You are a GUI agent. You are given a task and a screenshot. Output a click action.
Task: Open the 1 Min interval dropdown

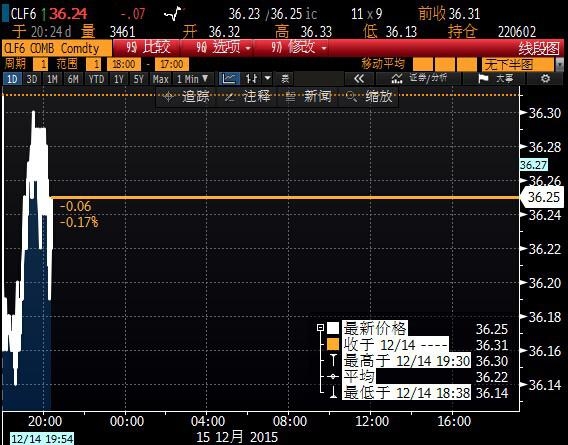pos(192,79)
